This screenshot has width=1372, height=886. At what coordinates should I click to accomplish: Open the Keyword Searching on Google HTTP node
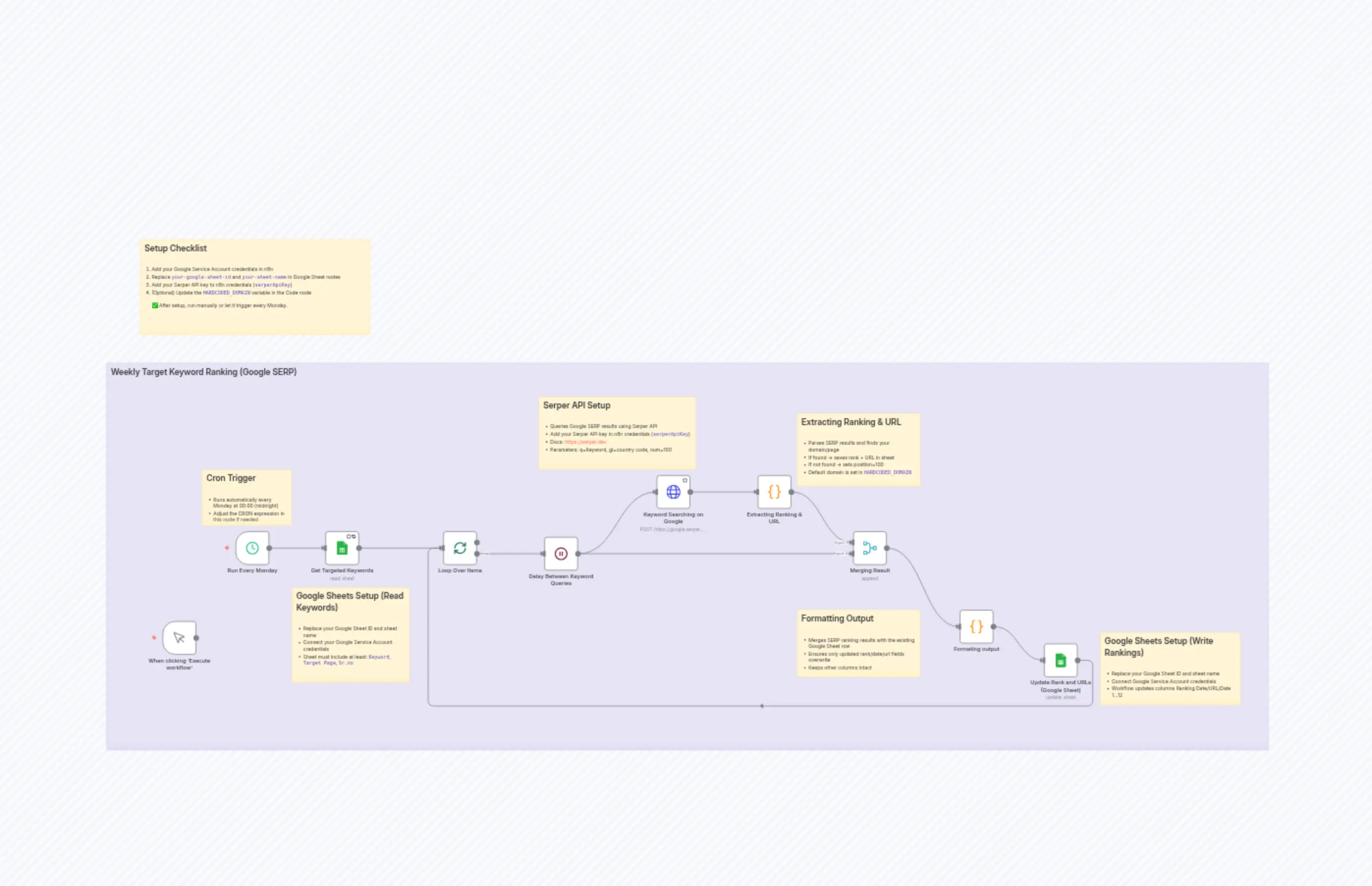point(673,492)
